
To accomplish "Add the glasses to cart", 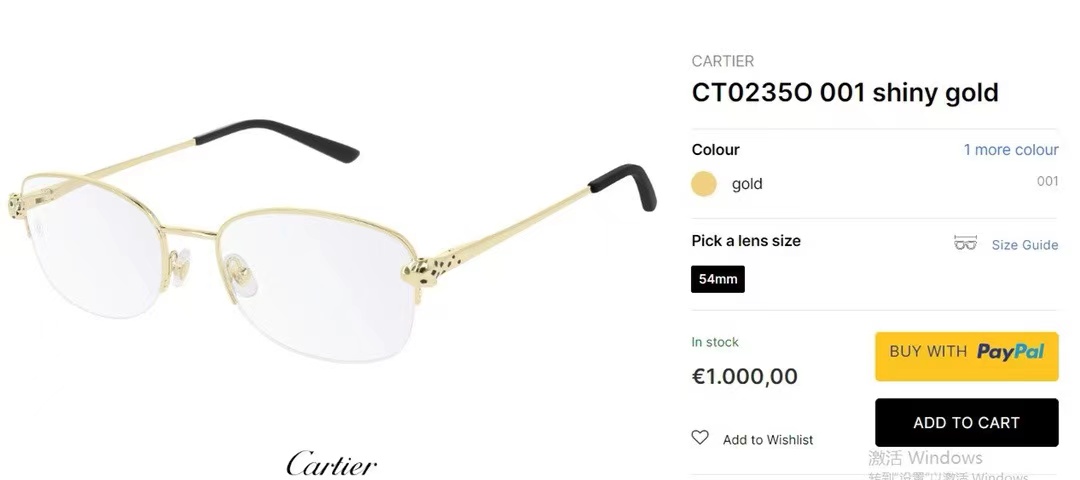I will coord(966,422).
